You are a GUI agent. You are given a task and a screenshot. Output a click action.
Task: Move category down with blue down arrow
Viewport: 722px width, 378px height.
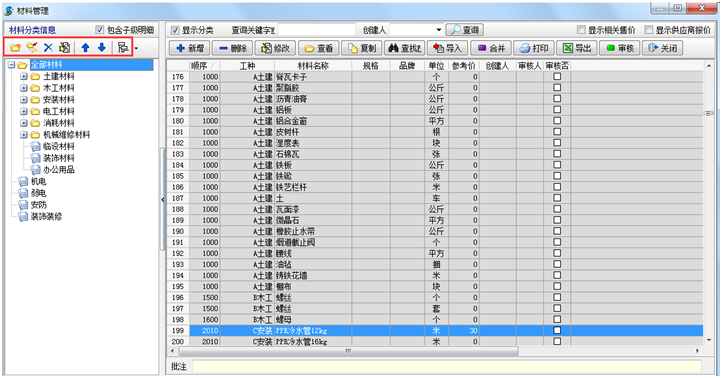pyautogui.click(x=102, y=47)
